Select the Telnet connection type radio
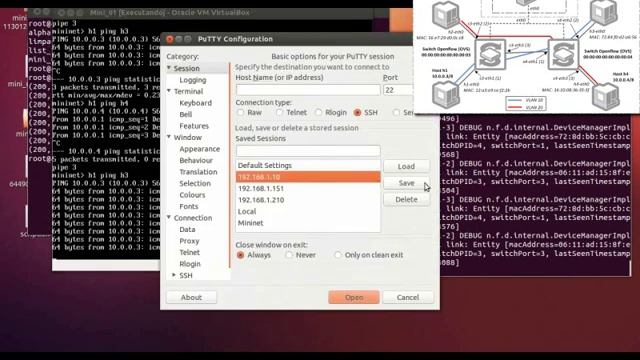This screenshot has height=360, width=640. click(279, 112)
